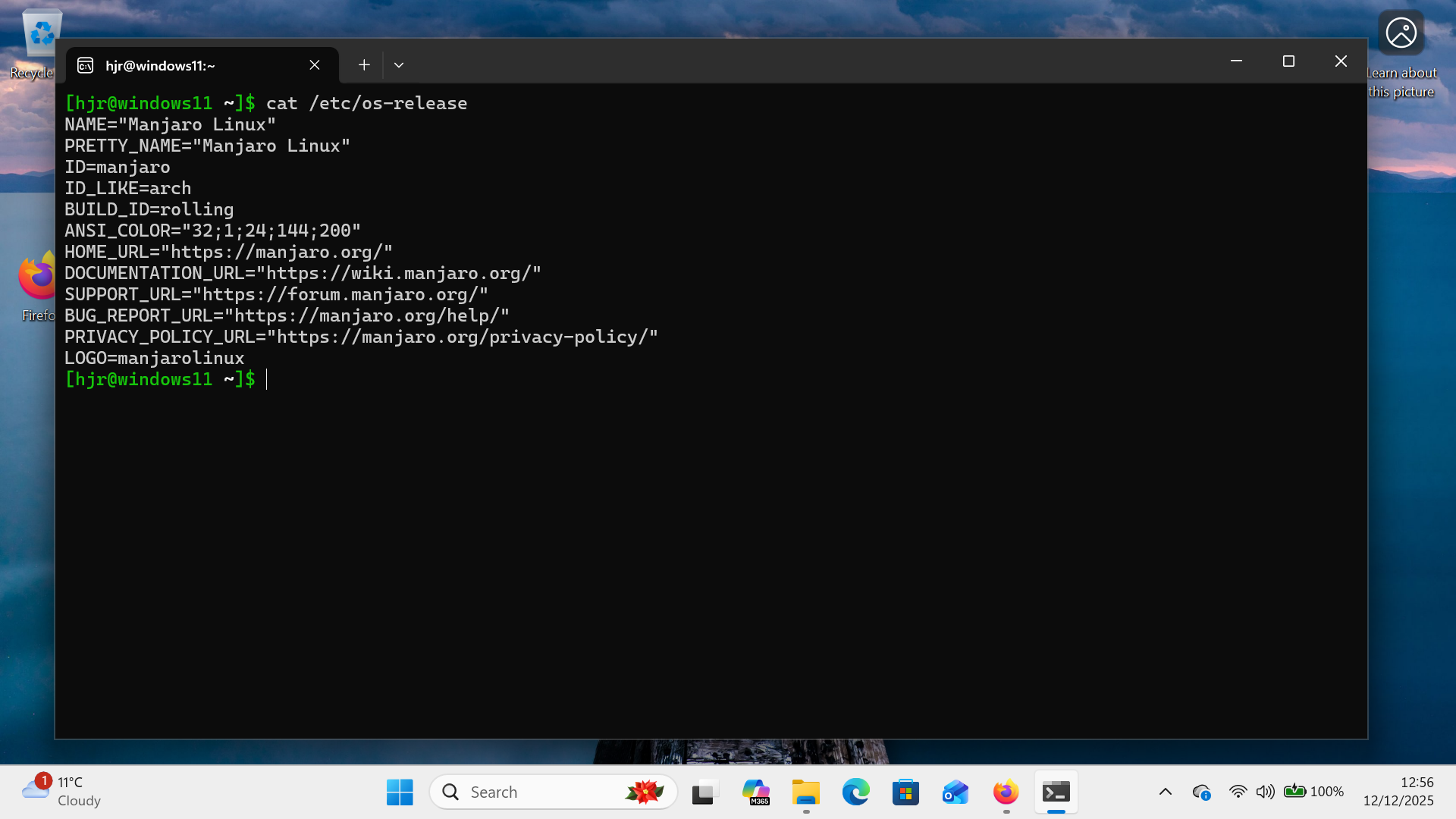This screenshot has height=819, width=1456.
Task: Click the Terminal taskbar icon
Action: tap(1056, 792)
